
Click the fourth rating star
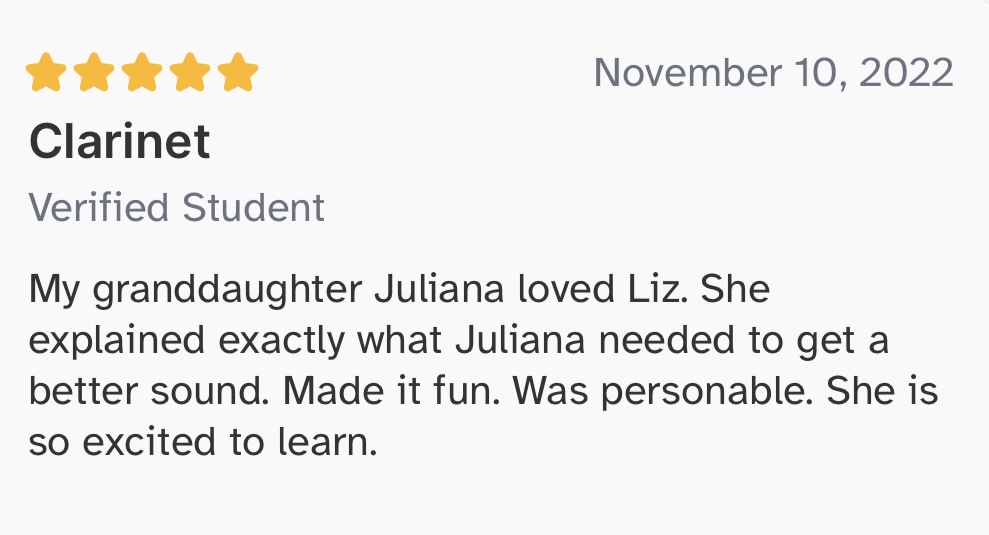pos(190,72)
